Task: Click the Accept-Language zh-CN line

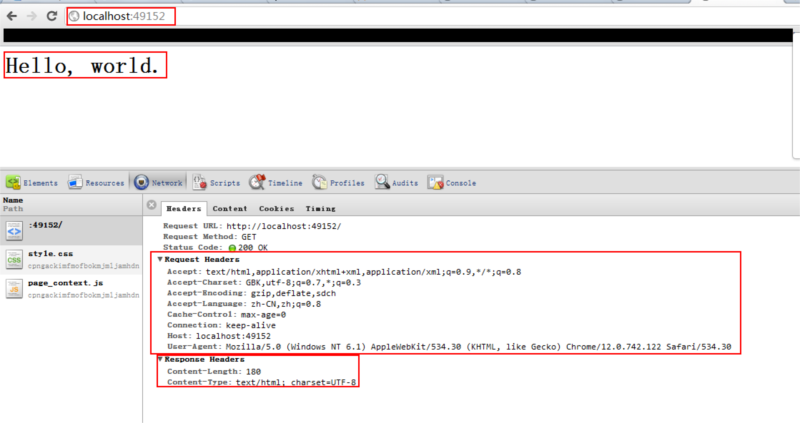Action: (x=244, y=304)
